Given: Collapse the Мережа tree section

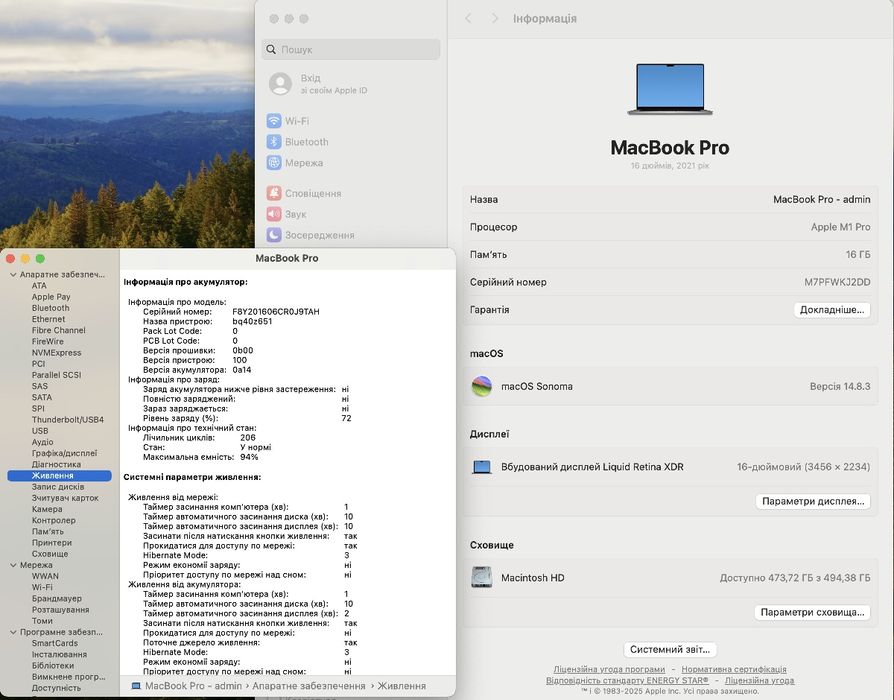Looking at the screenshot, I should 13,565.
